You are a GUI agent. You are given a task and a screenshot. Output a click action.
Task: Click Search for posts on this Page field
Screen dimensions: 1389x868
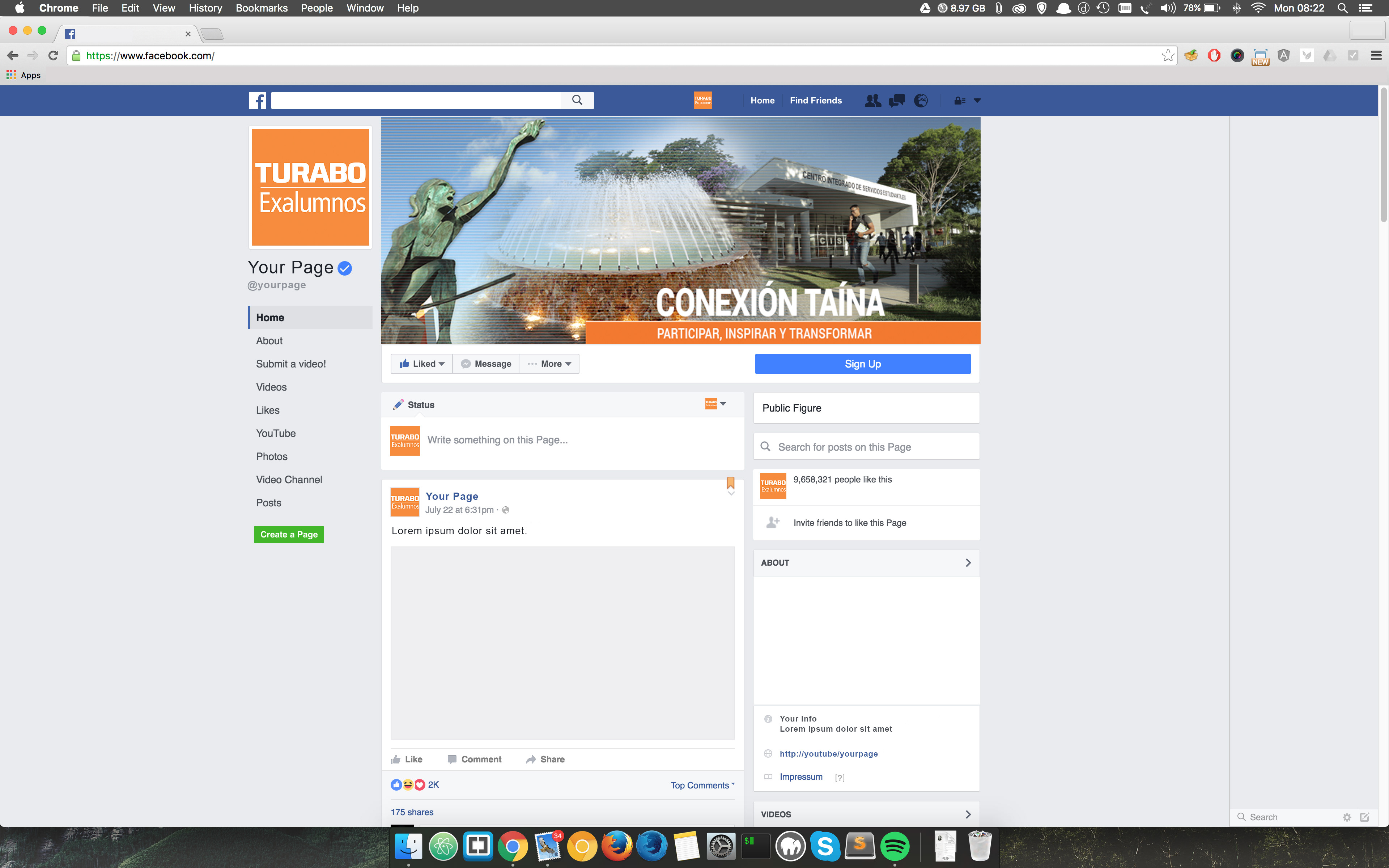pos(866,447)
